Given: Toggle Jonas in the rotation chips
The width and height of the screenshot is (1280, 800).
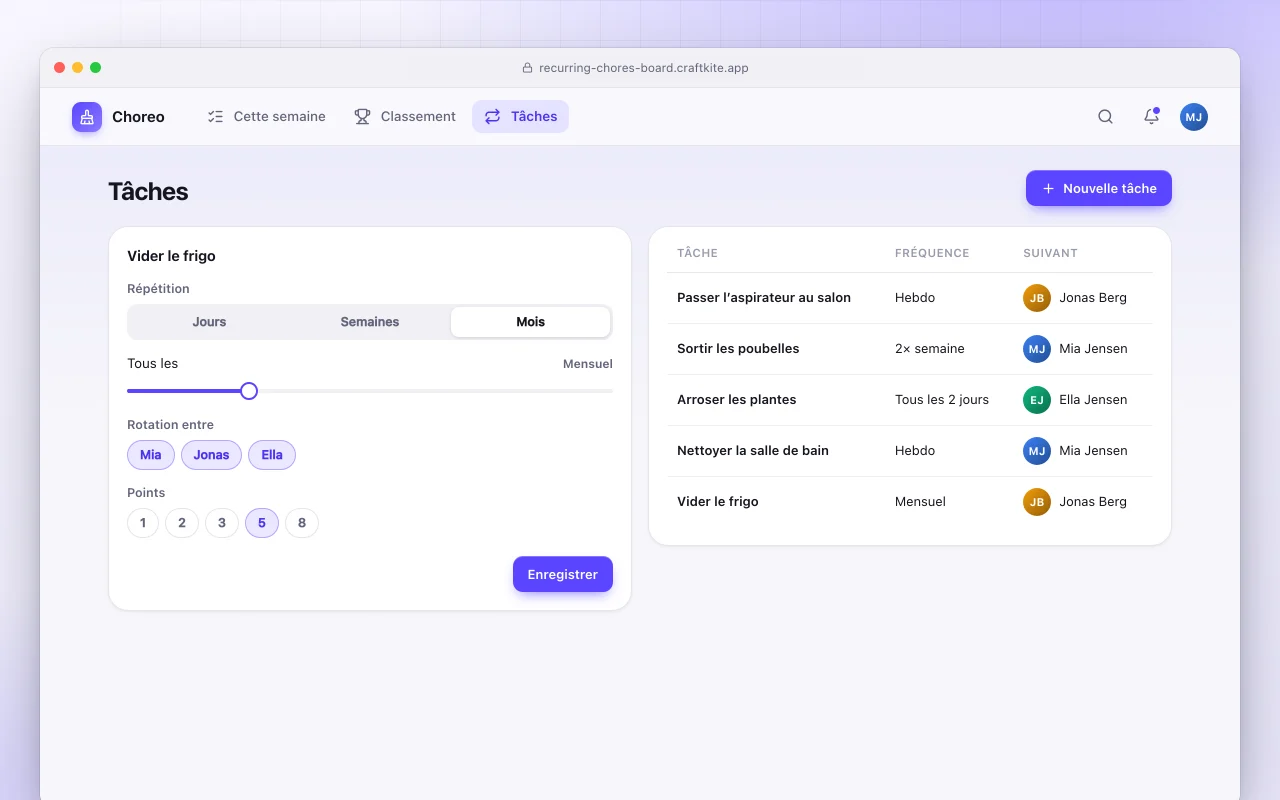Looking at the screenshot, I should click(x=211, y=455).
